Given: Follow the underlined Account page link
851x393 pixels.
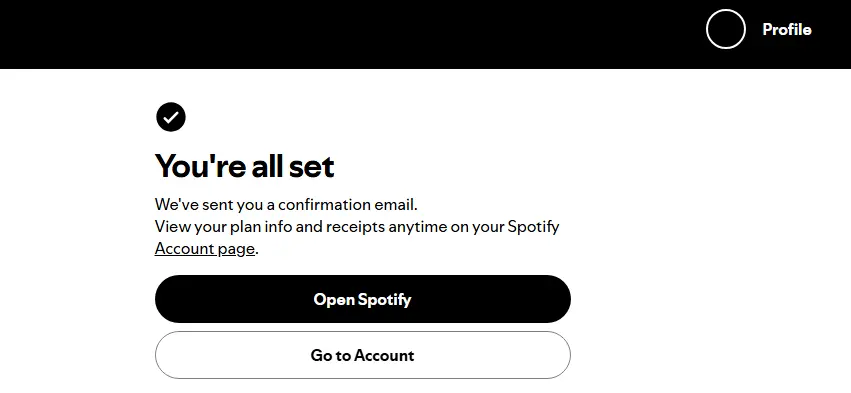Looking at the screenshot, I should (x=205, y=249).
